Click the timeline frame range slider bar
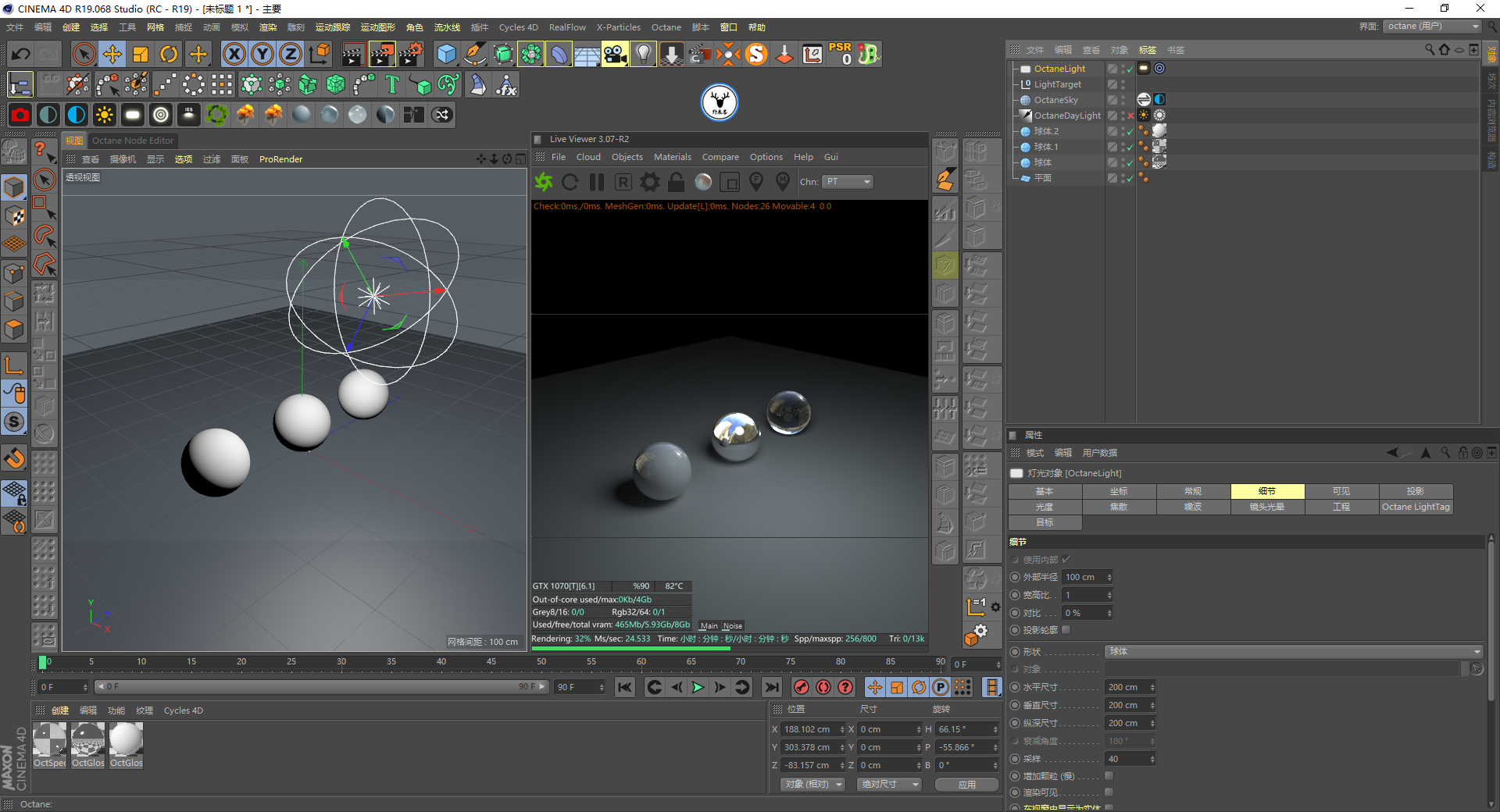This screenshot has height=812, width=1500. point(320,687)
